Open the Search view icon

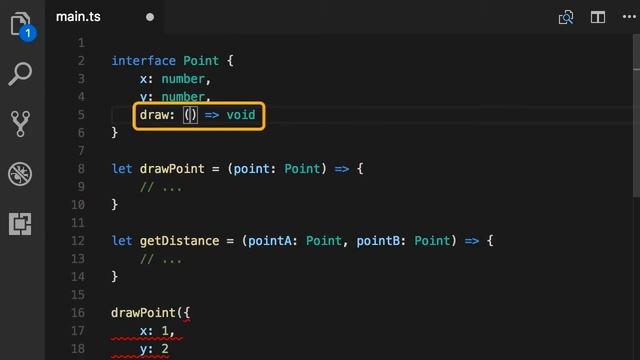coord(20,74)
